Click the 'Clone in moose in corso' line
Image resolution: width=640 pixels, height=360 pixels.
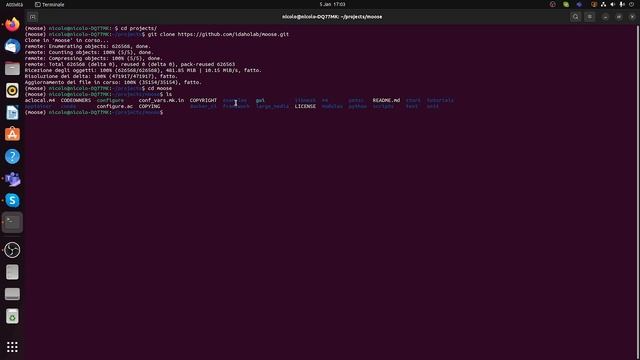[67, 40]
